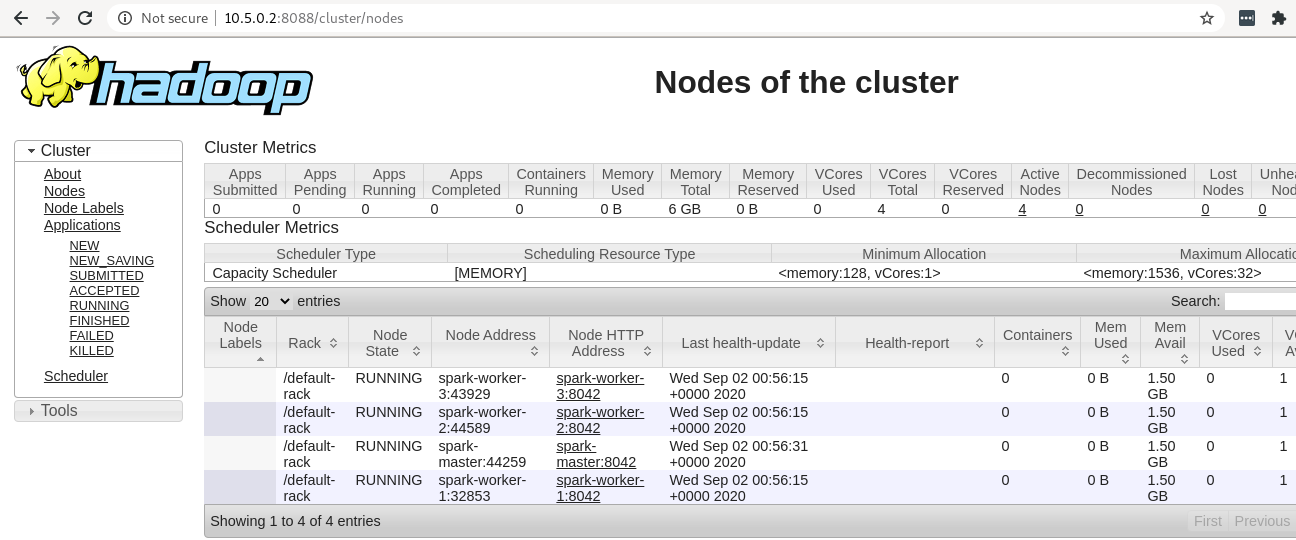The width and height of the screenshot is (1296, 540).
Task: Select the Nodes of the cluster heading
Action: (806, 82)
